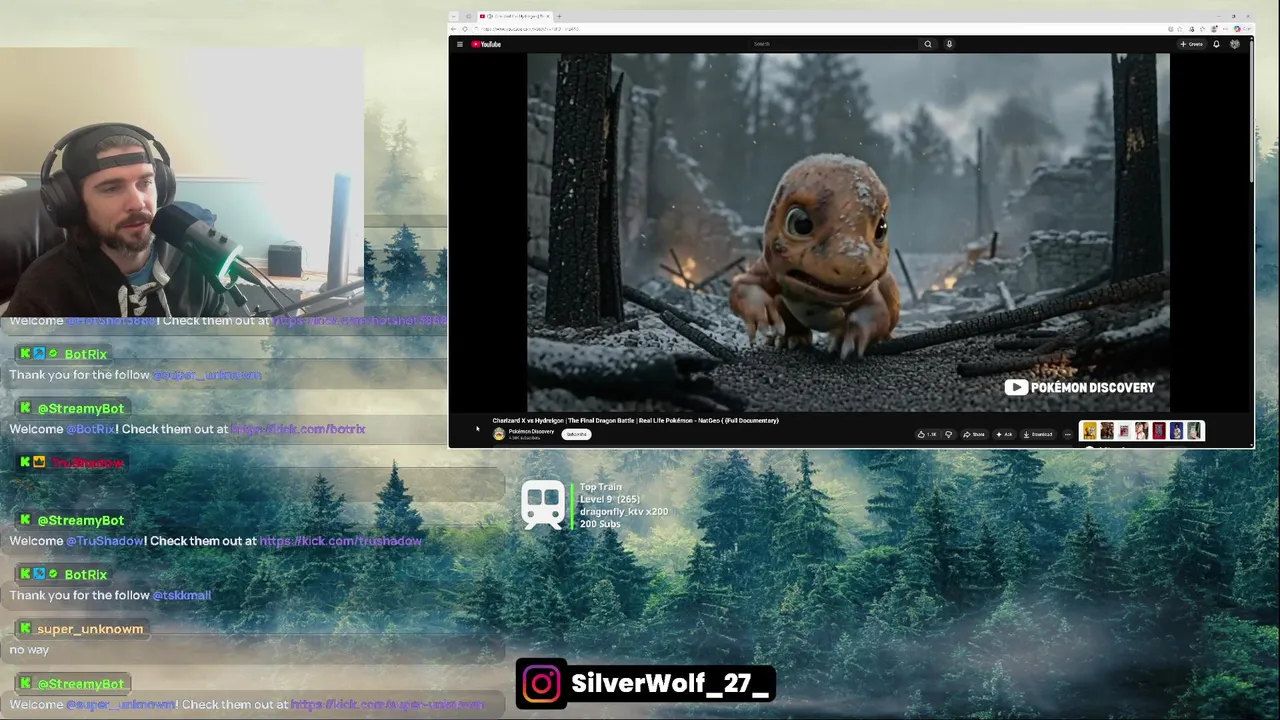The image size is (1280, 720).
Task: Open the tab actions dropdown
Action: (x=453, y=16)
